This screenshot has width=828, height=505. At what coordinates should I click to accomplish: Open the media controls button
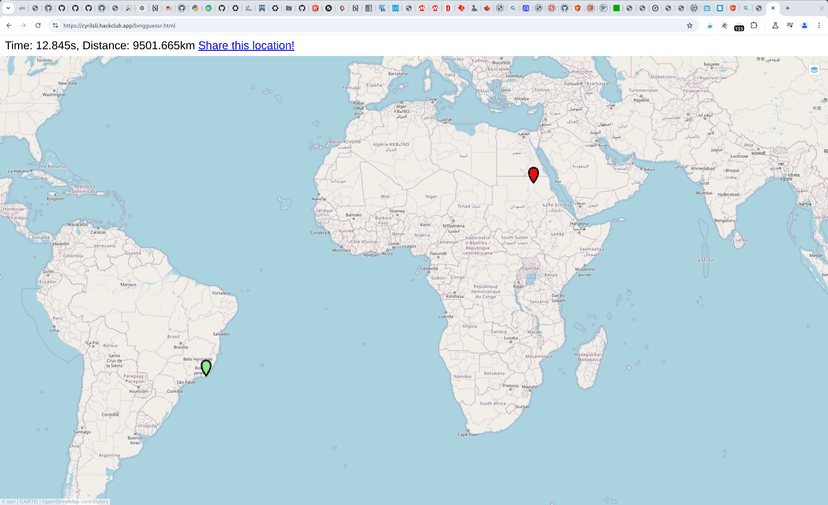pyautogui.click(x=789, y=26)
